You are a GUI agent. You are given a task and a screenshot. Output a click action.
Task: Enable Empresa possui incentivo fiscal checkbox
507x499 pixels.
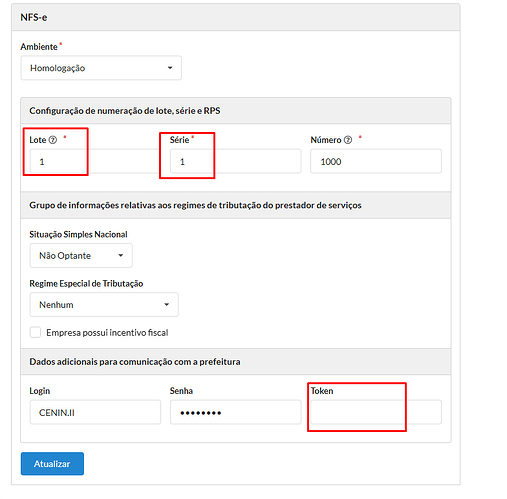(35, 332)
